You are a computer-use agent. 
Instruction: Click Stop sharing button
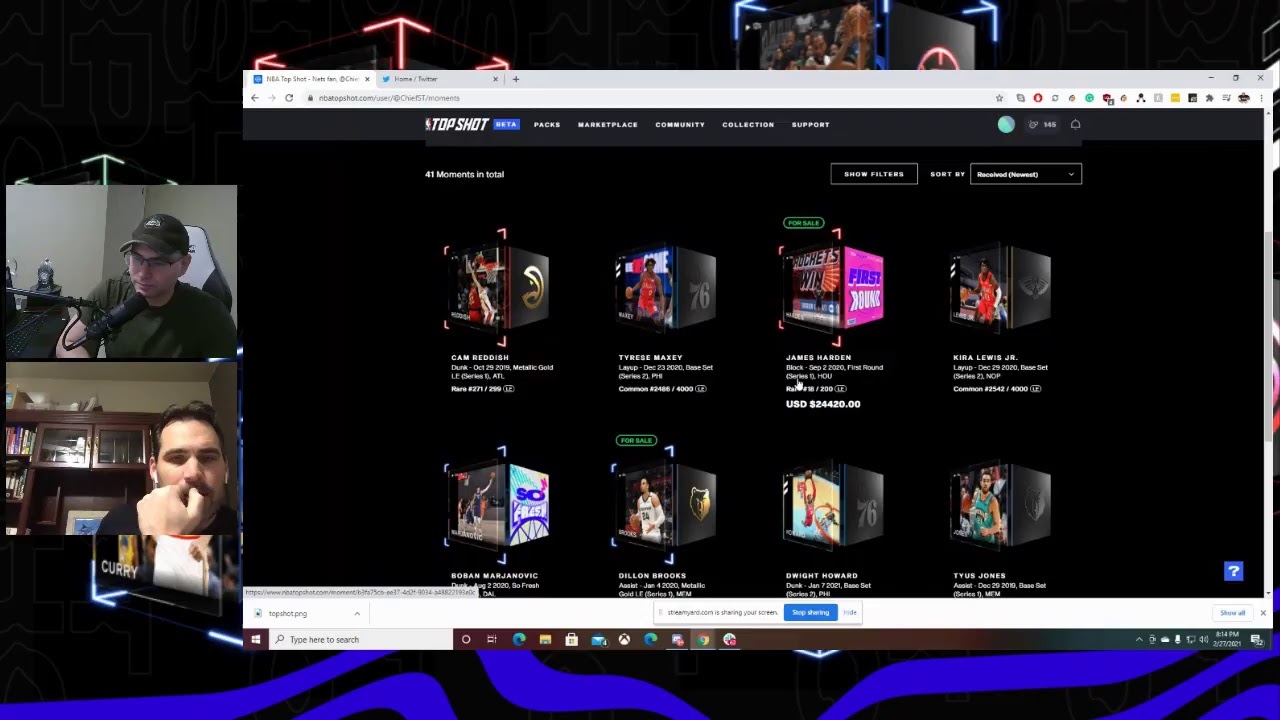pyautogui.click(x=811, y=612)
